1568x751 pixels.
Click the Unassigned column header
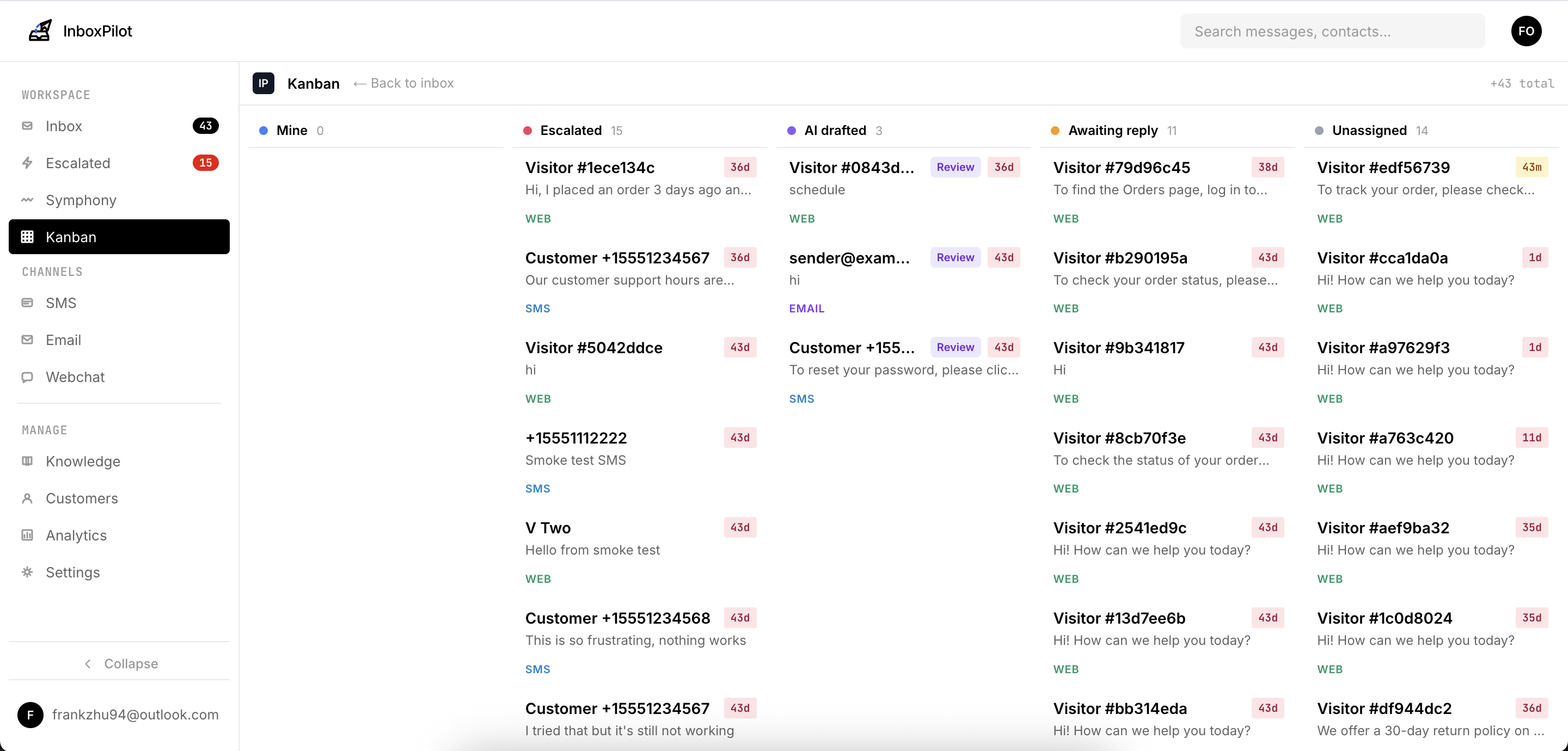coord(1431,130)
